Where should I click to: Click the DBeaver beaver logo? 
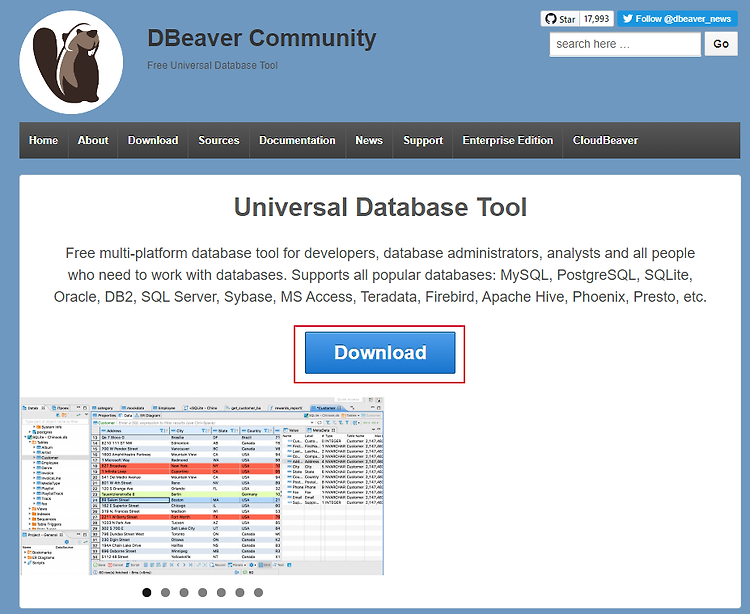(x=71, y=62)
